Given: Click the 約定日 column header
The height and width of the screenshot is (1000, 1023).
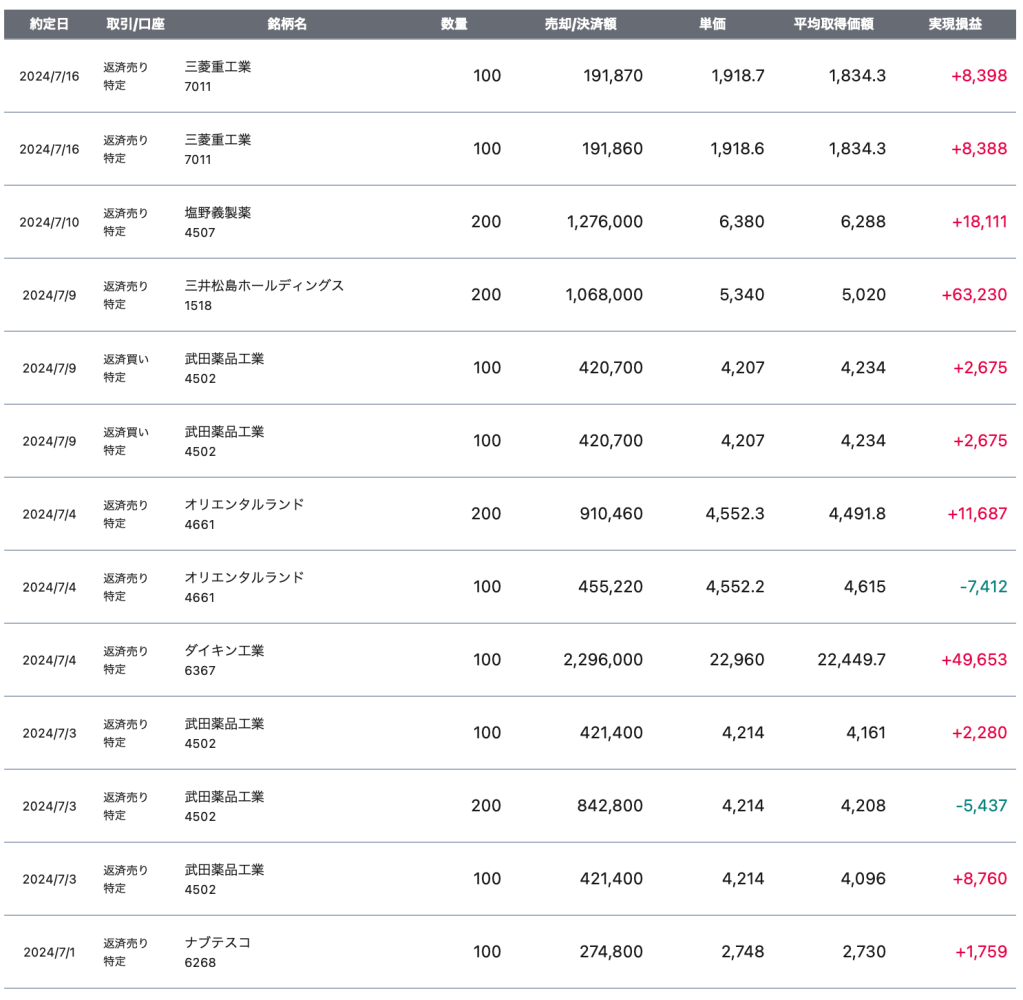Looking at the screenshot, I should [x=49, y=24].
